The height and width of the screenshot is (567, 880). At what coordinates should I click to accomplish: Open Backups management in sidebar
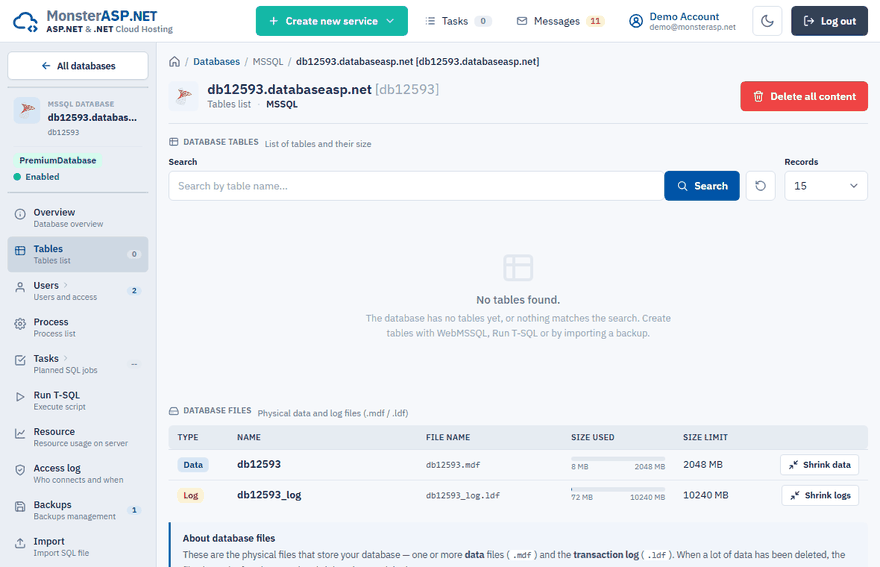pyautogui.click(x=78, y=510)
